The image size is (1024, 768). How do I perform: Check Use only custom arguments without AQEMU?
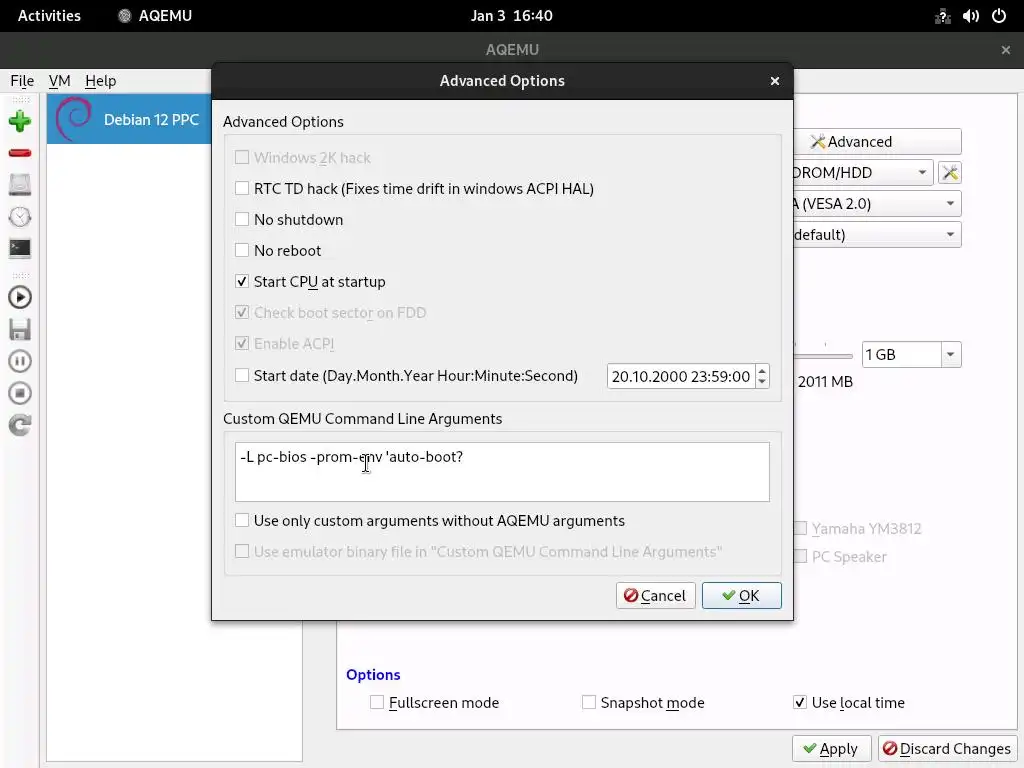pyautogui.click(x=242, y=520)
